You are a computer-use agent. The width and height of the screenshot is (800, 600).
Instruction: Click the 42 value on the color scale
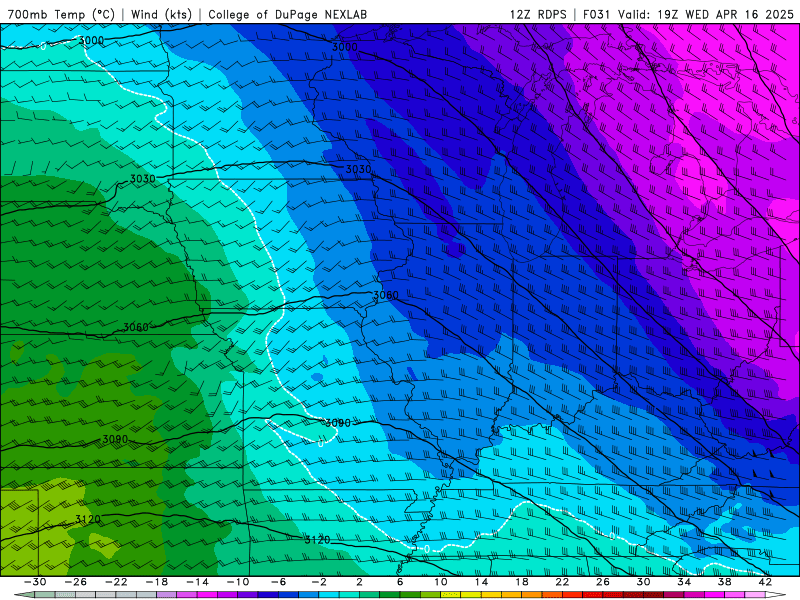coord(765,582)
